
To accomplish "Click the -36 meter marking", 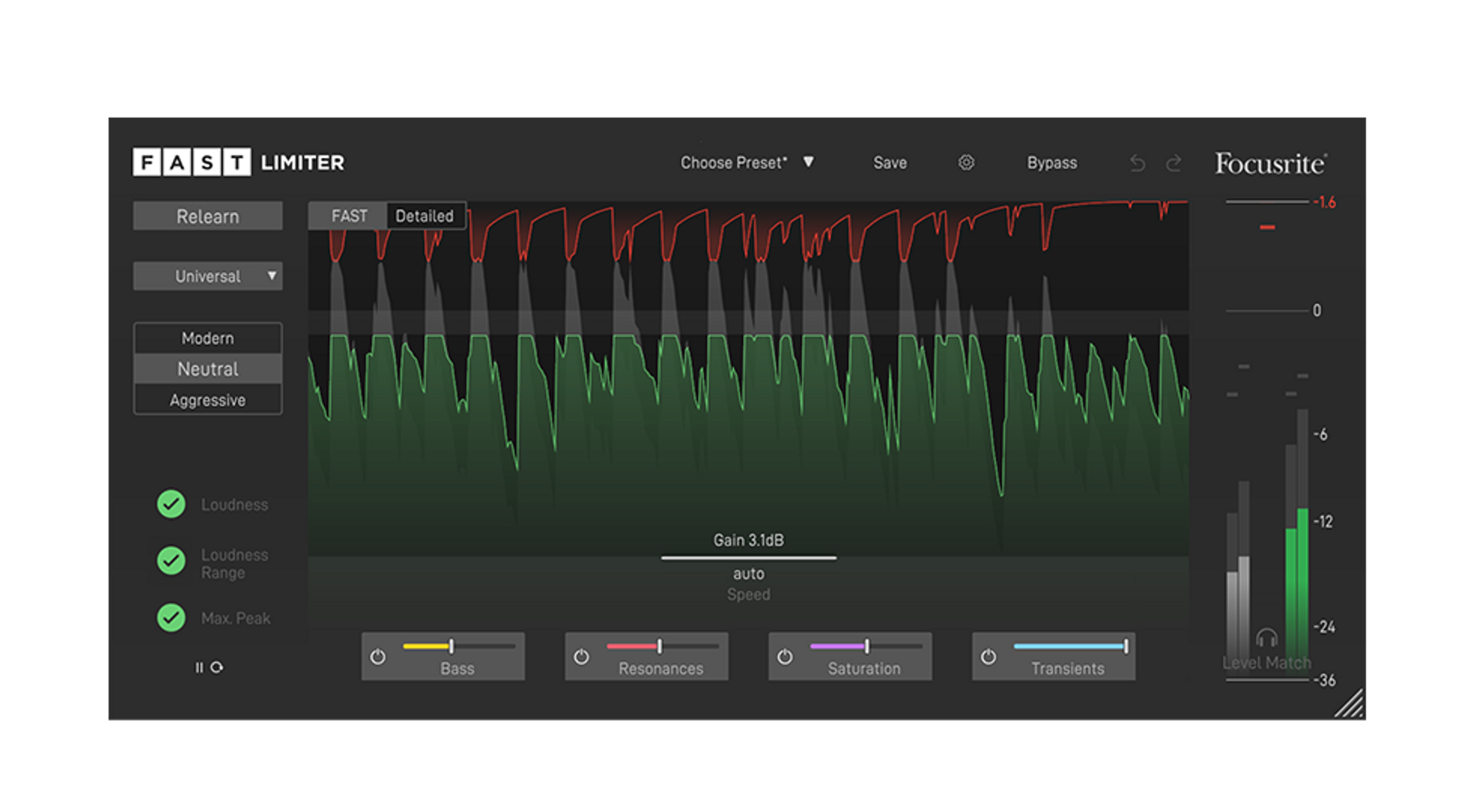I will [1324, 680].
